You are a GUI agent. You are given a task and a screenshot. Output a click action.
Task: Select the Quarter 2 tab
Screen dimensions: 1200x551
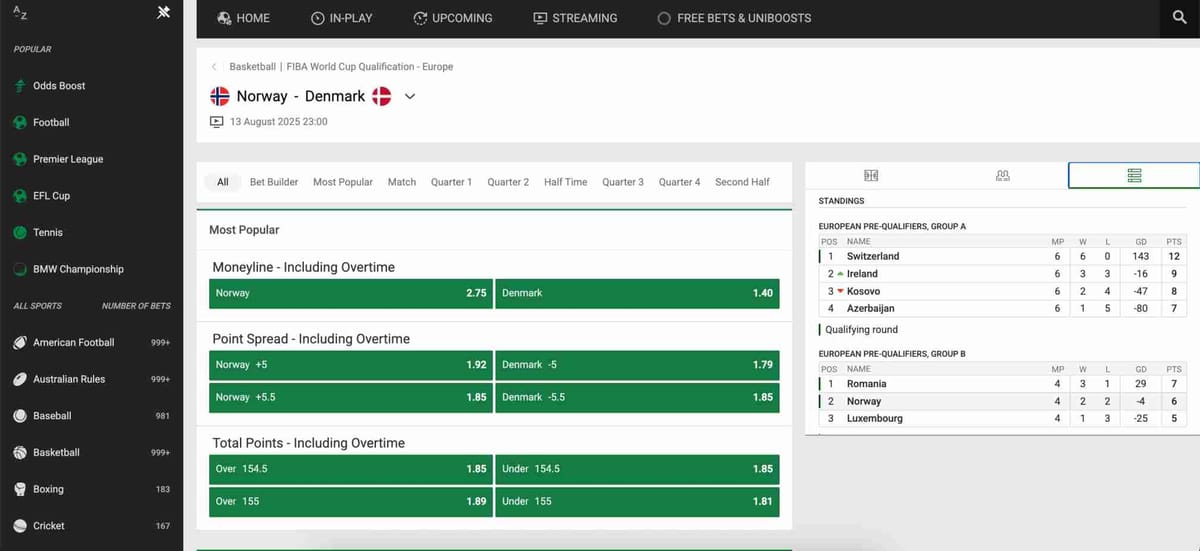tap(508, 182)
